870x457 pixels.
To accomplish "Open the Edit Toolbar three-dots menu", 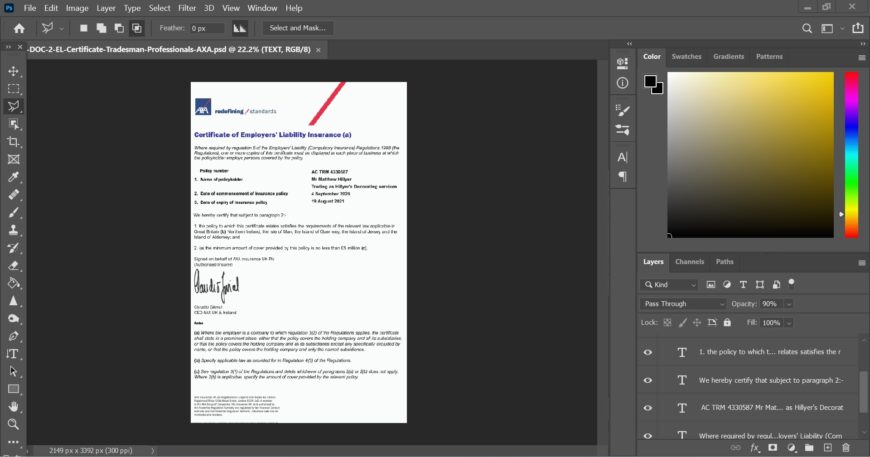I will 13,442.
